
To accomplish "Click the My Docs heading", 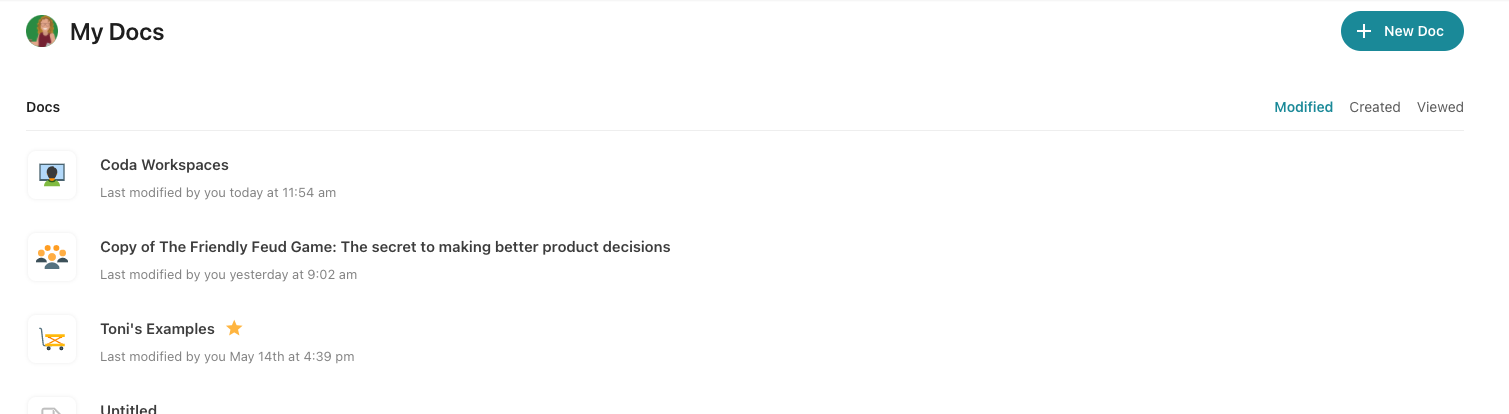I will pyautogui.click(x=117, y=32).
